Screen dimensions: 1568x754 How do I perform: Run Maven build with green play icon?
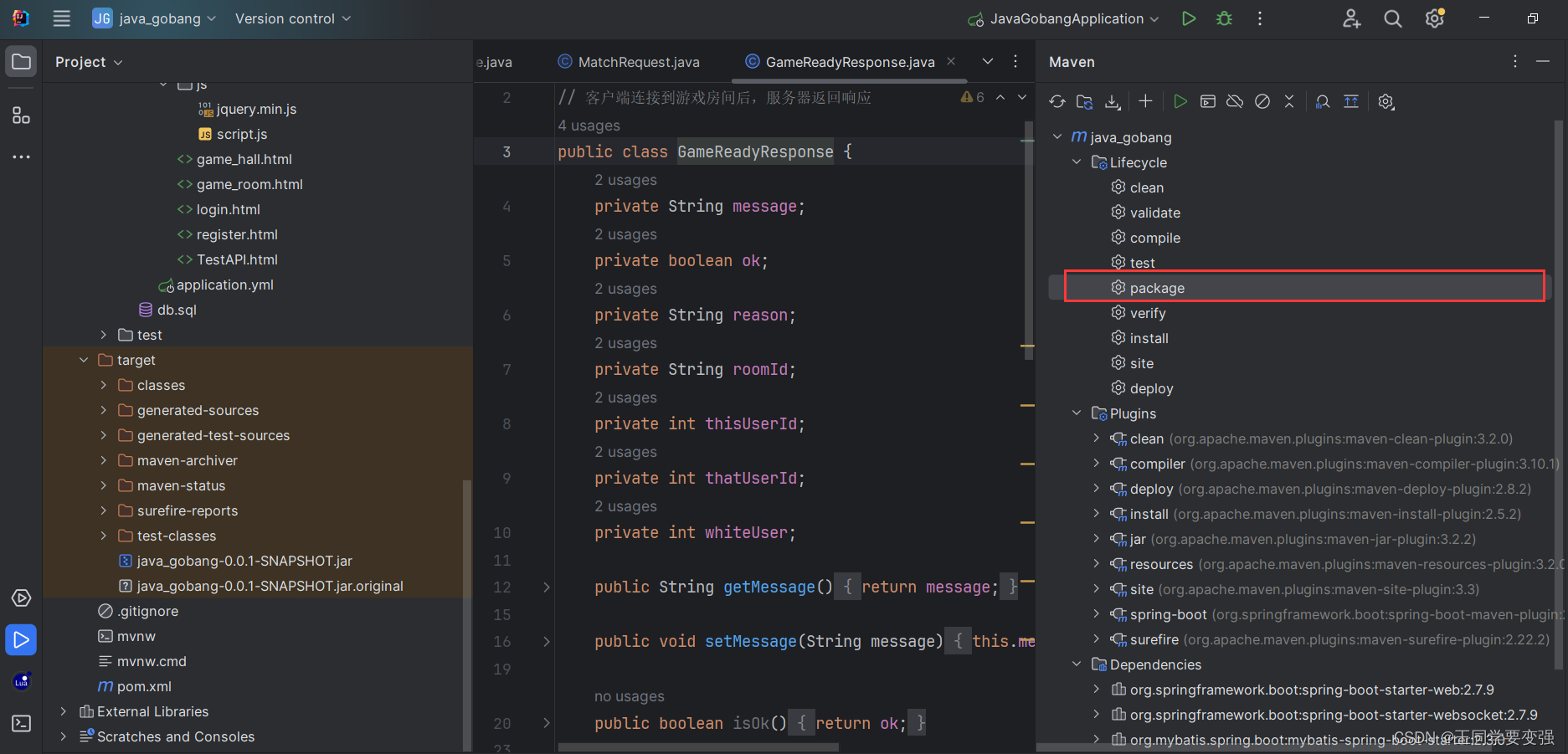[x=1180, y=102]
